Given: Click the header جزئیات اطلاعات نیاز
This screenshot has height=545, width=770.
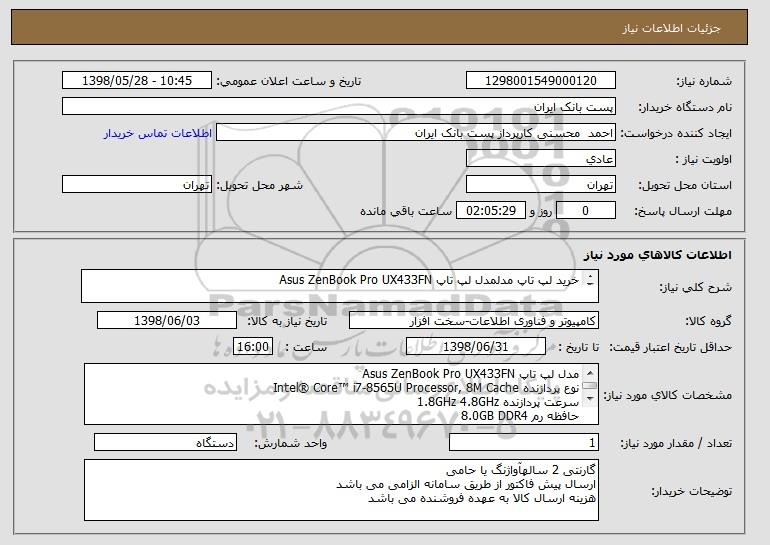Looking at the screenshot, I should (x=671, y=28).
